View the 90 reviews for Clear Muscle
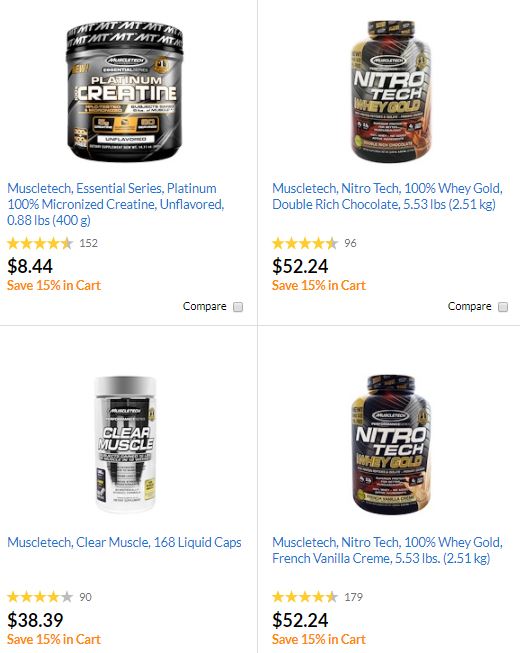 85,597
